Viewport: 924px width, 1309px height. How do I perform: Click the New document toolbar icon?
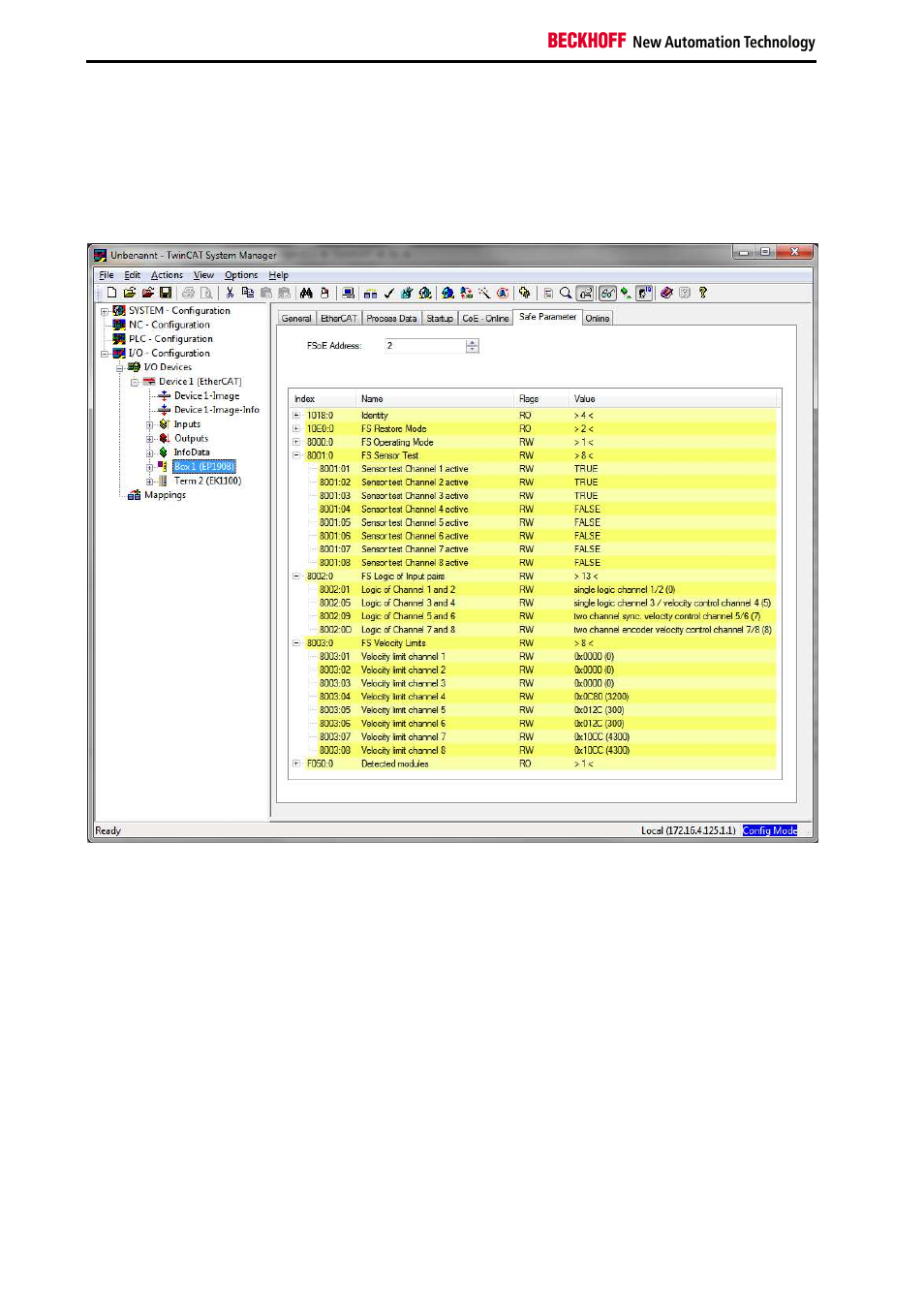click(112, 293)
